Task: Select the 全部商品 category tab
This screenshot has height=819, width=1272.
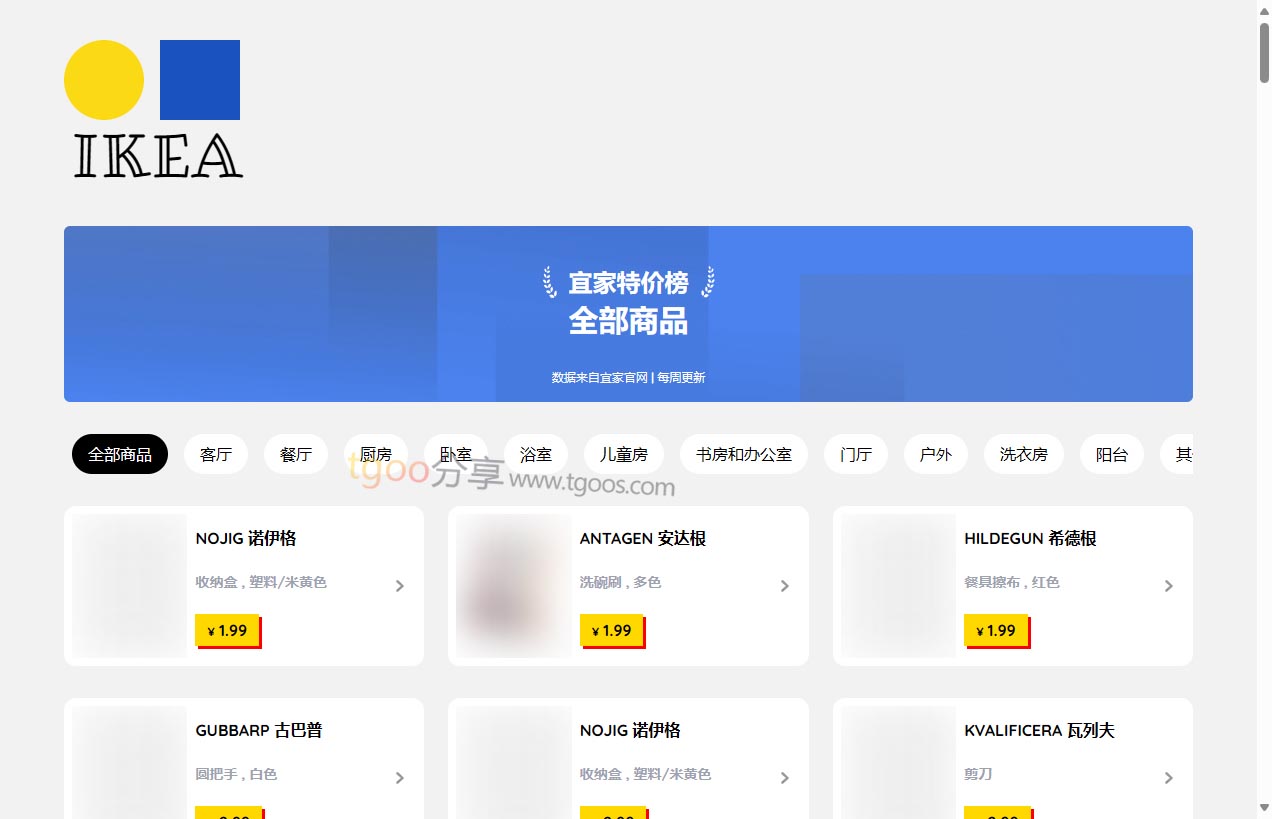Action: (x=120, y=454)
